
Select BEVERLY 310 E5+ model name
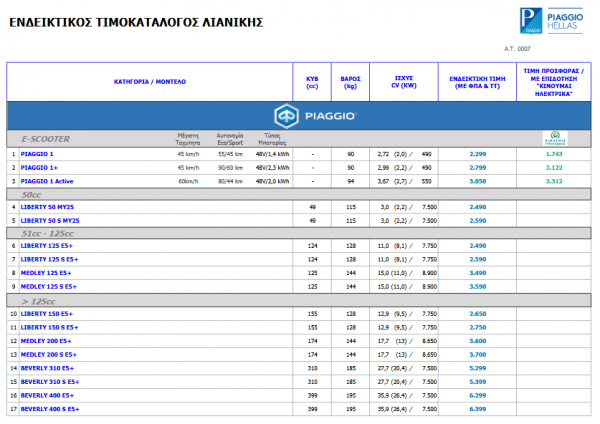click(47, 368)
